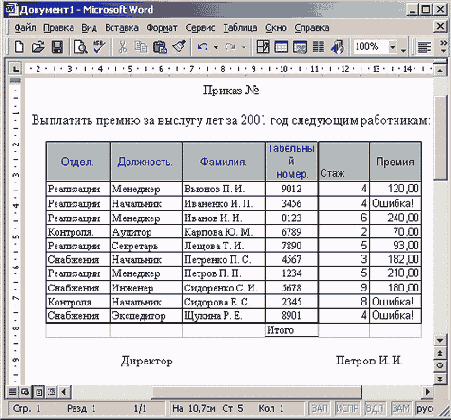Click horizontal scrollbar right arrow
The image size is (451, 420).
pos(428,392)
